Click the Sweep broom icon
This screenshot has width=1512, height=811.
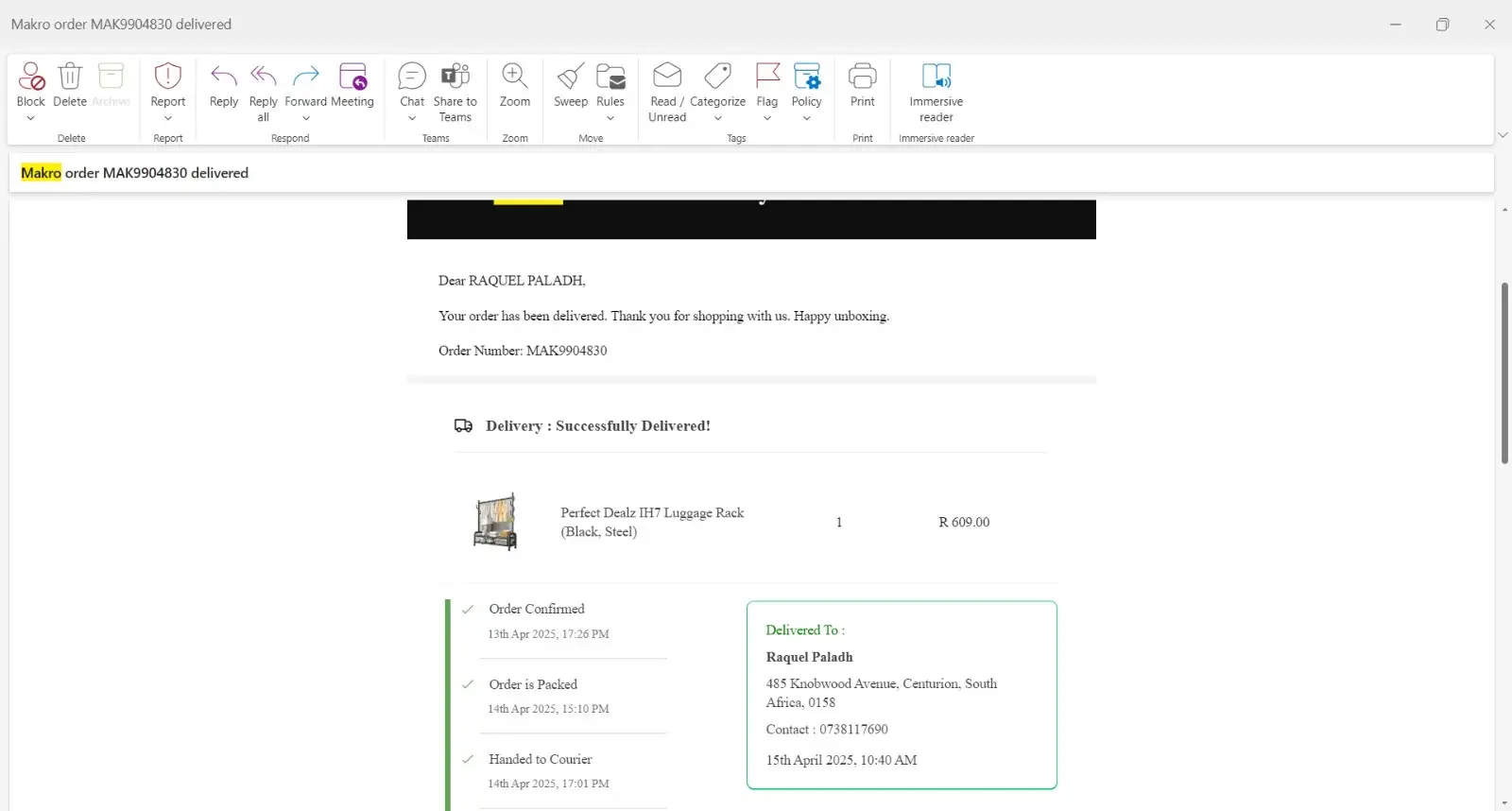571,77
